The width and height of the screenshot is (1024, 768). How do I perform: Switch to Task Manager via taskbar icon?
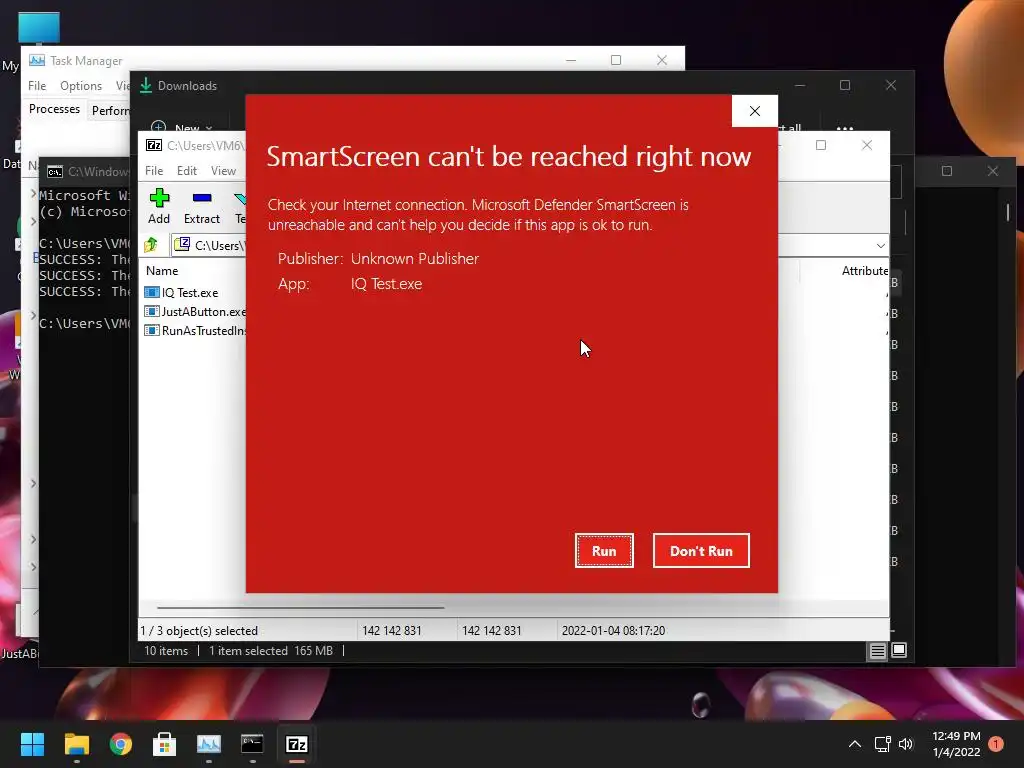pos(209,744)
